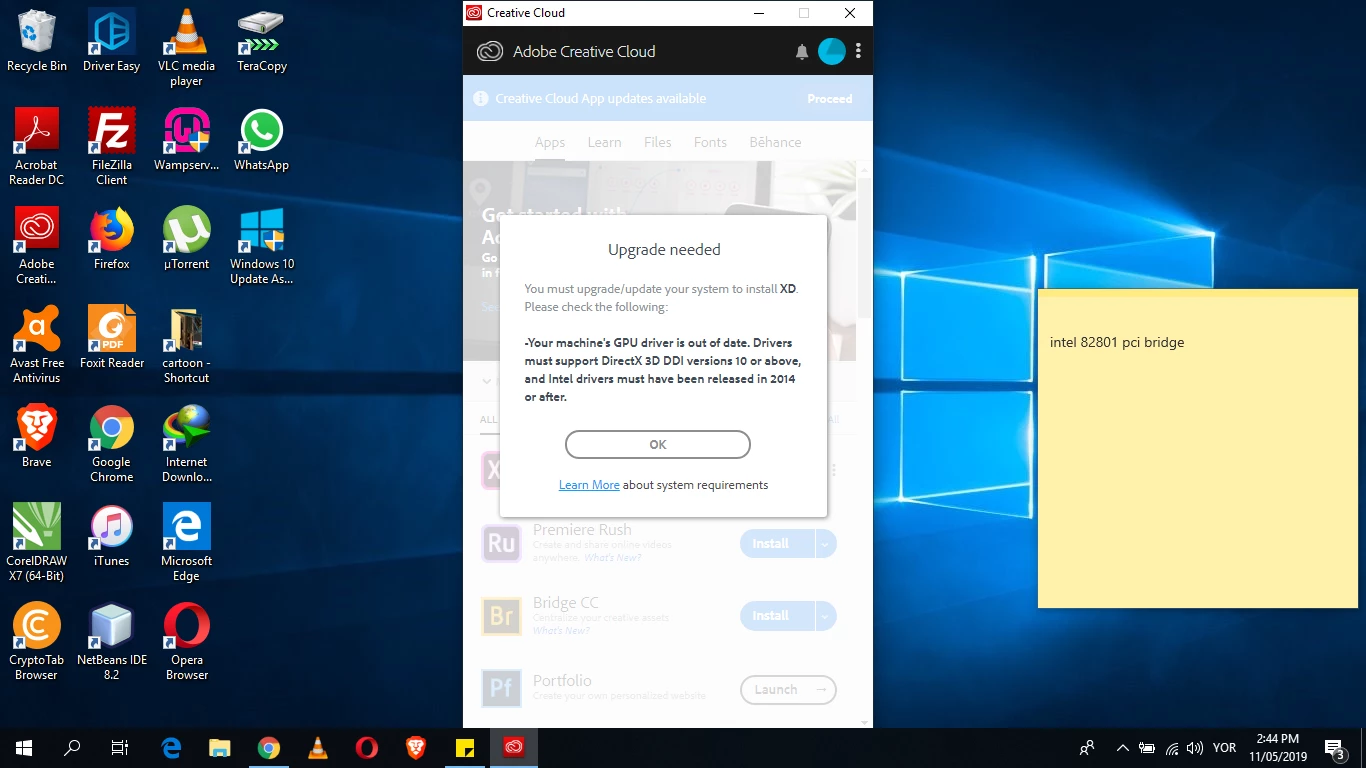Launch Avast Free Antivirus shortcut
This screenshot has width=1366, height=768.
coord(37,345)
